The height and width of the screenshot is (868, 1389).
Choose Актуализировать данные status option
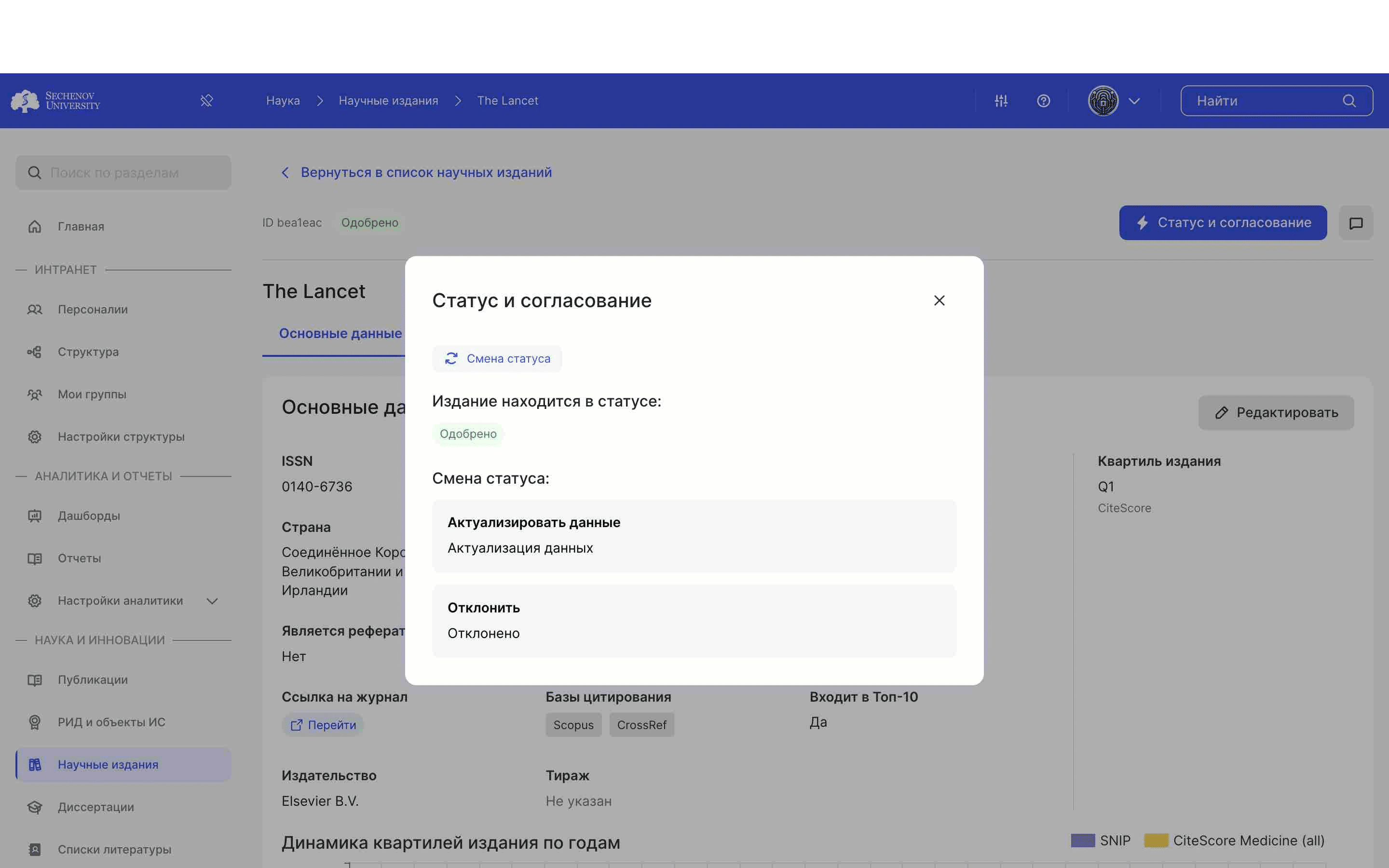point(694,536)
